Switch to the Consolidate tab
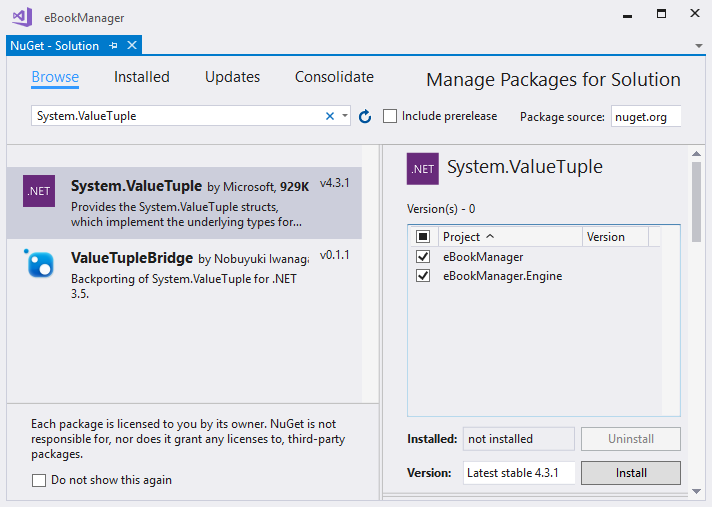 pyautogui.click(x=335, y=77)
